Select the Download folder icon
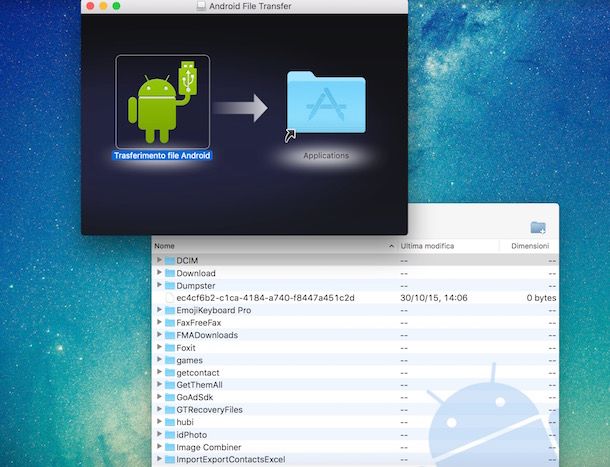 coord(169,273)
